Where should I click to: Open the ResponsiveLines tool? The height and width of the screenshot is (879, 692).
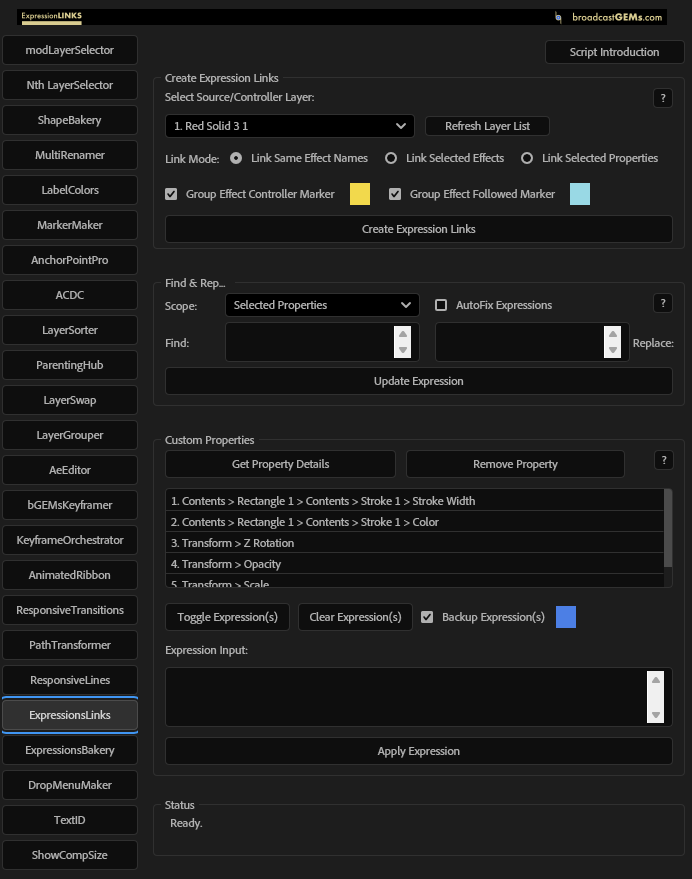(70, 680)
